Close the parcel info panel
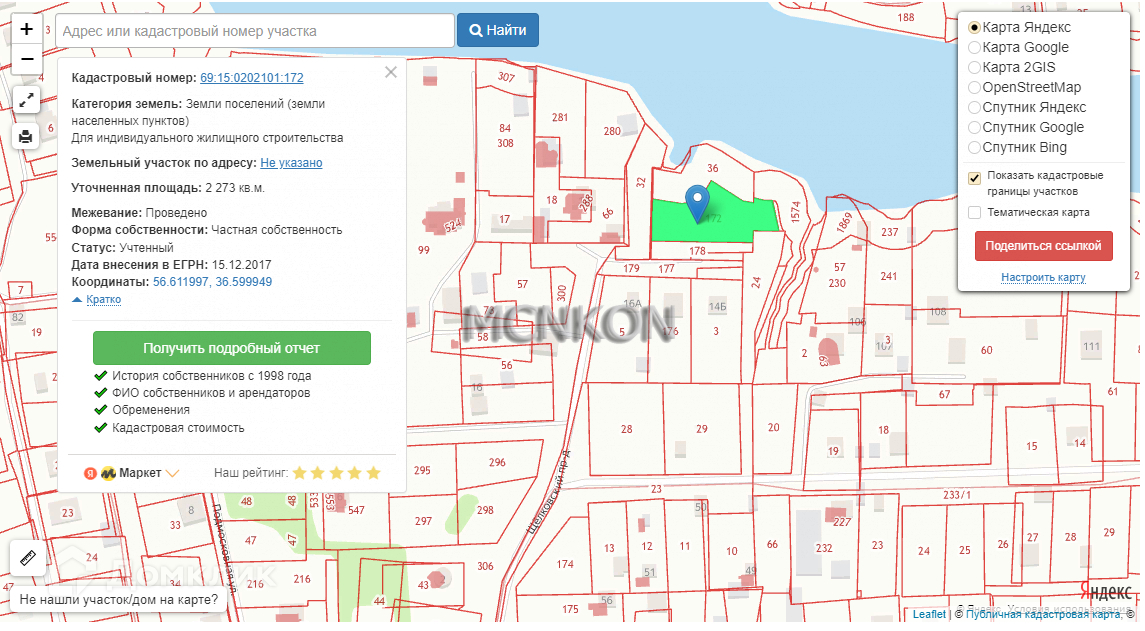The height and width of the screenshot is (631, 1145). [x=391, y=72]
